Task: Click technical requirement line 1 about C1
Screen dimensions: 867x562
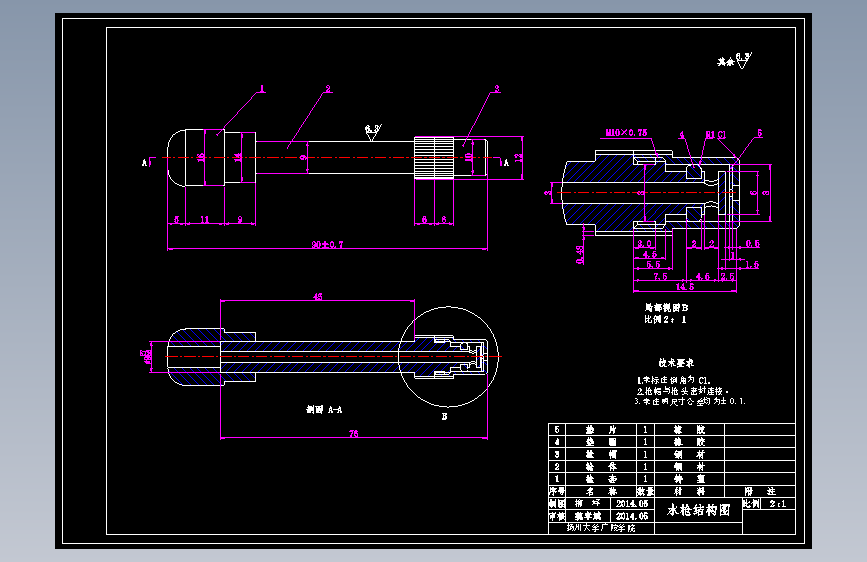Action: click(673, 381)
